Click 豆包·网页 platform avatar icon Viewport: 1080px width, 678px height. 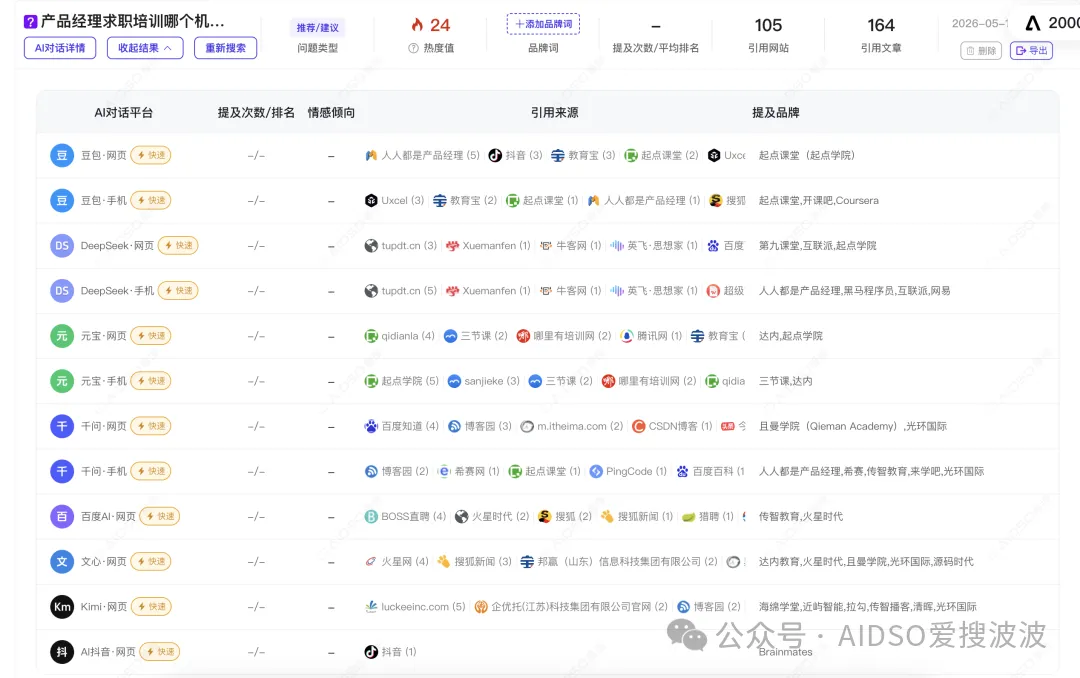tap(62, 155)
